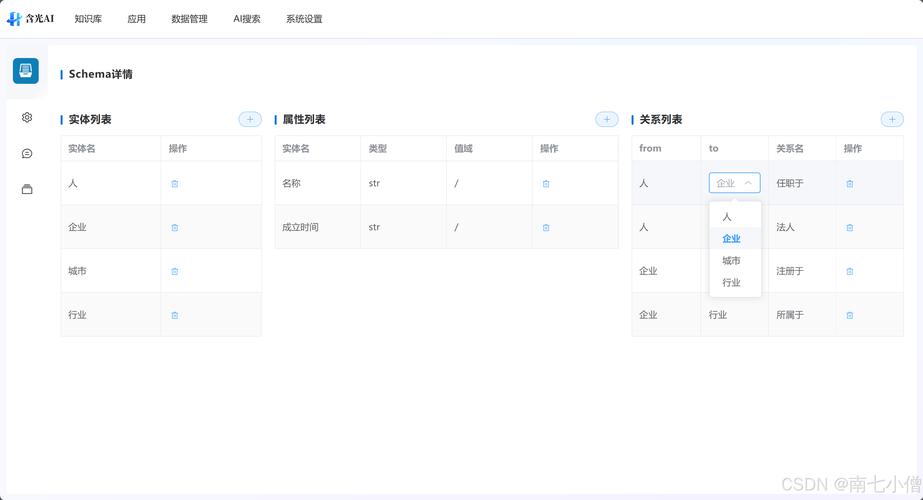
Task: Click 人 'from' cell in 法人 row
Action: click(x=644, y=227)
